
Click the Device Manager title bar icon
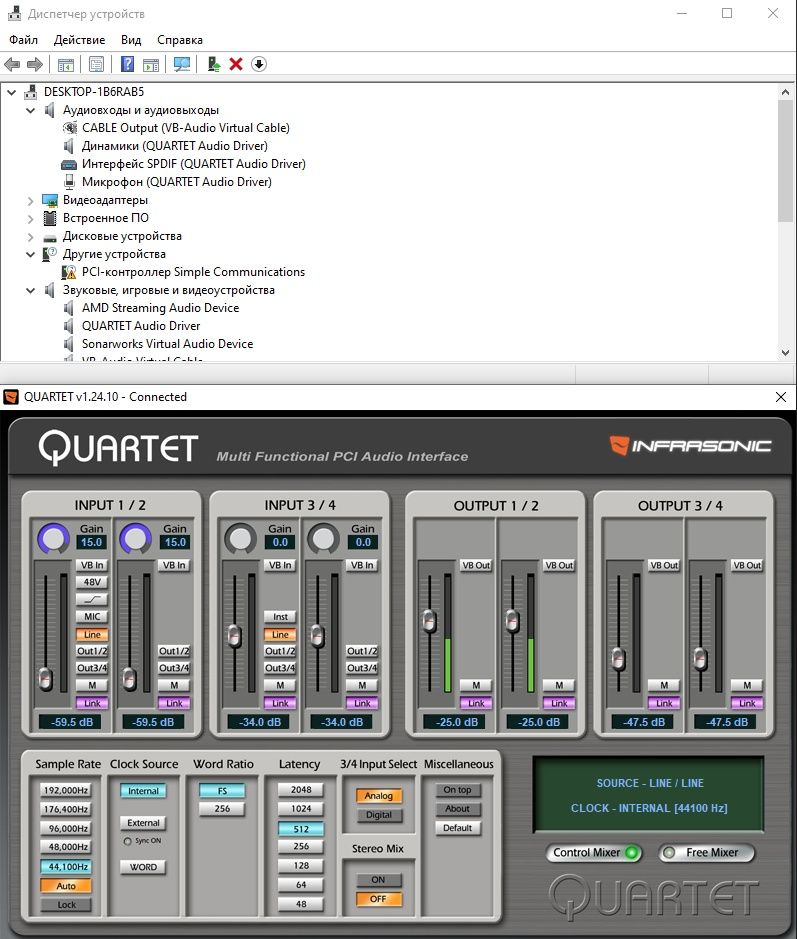[14, 13]
